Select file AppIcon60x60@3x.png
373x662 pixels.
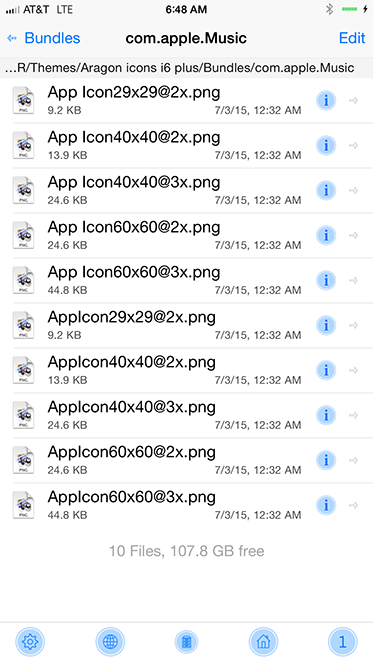click(186, 505)
